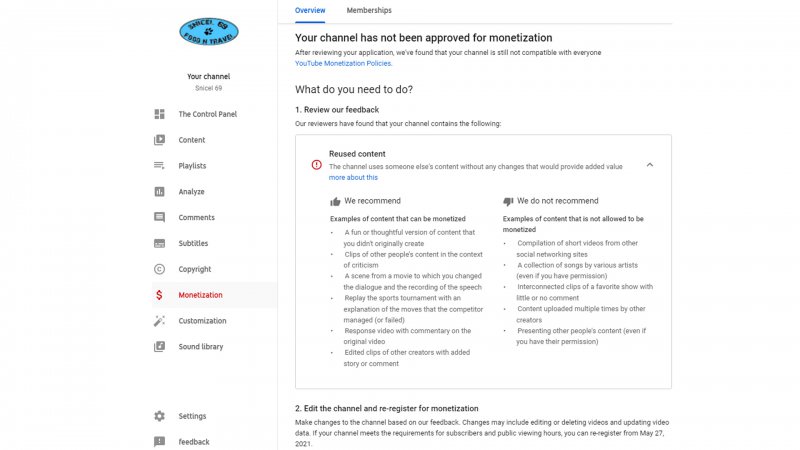Click the Copyright circle icon
This screenshot has height=450, width=800.
(159, 269)
